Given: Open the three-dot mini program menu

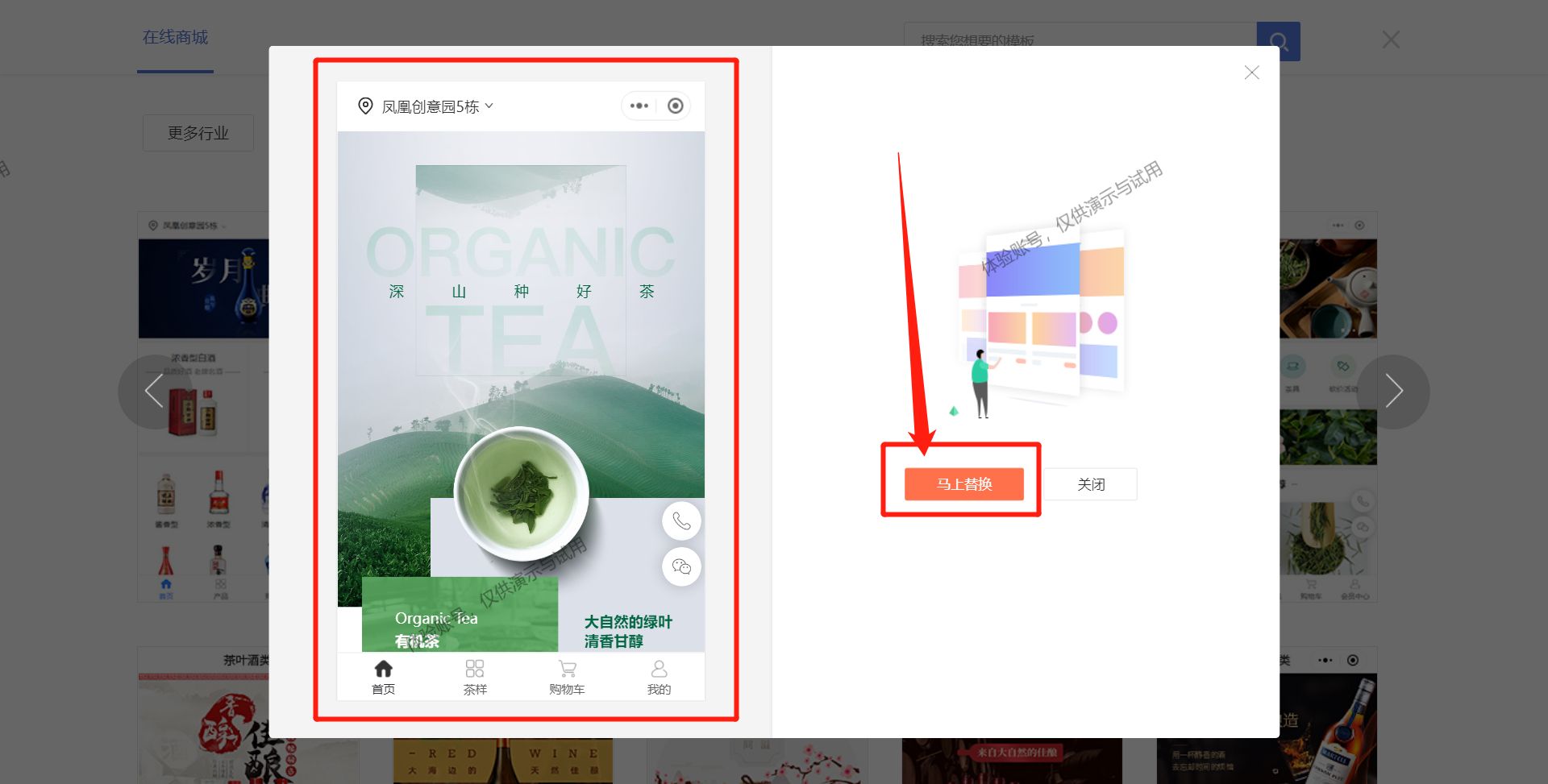Looking at the screenshot, I should click(x=639, y=106).
